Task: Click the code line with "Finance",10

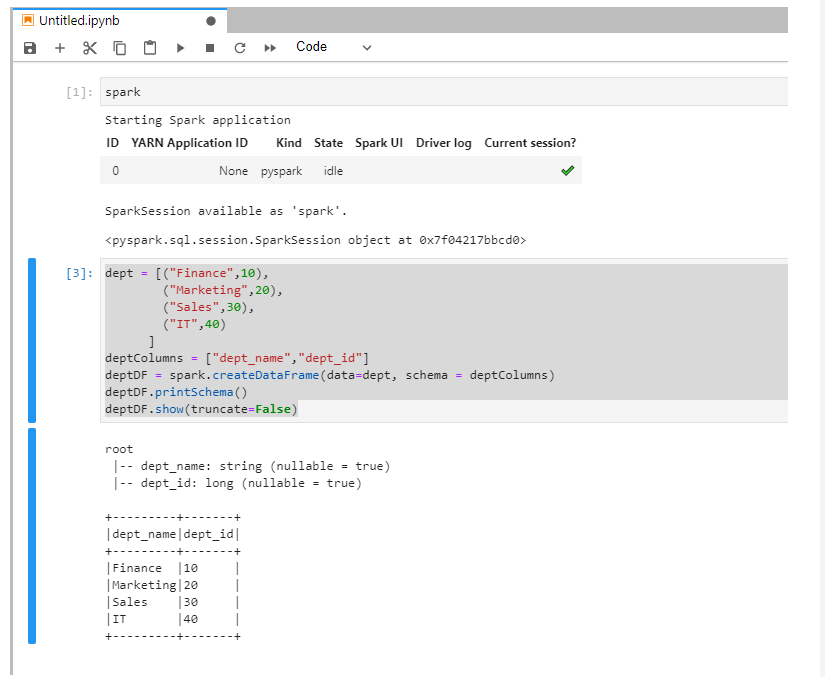Action: coord(187,273)
